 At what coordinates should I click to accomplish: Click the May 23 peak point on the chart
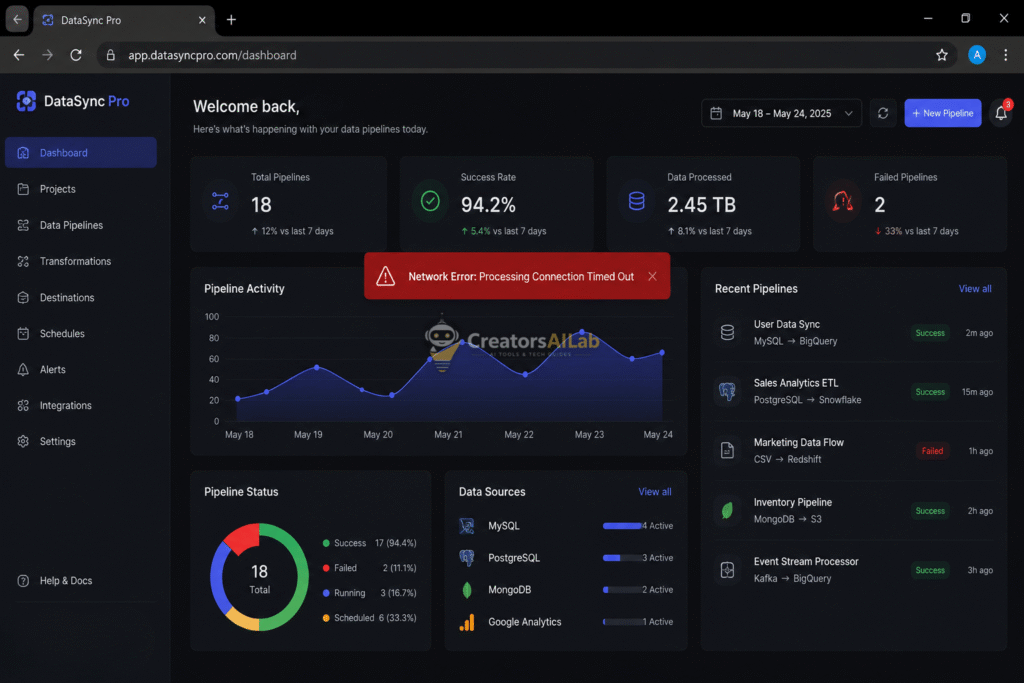pyautogui.click(x=582, y=332)
